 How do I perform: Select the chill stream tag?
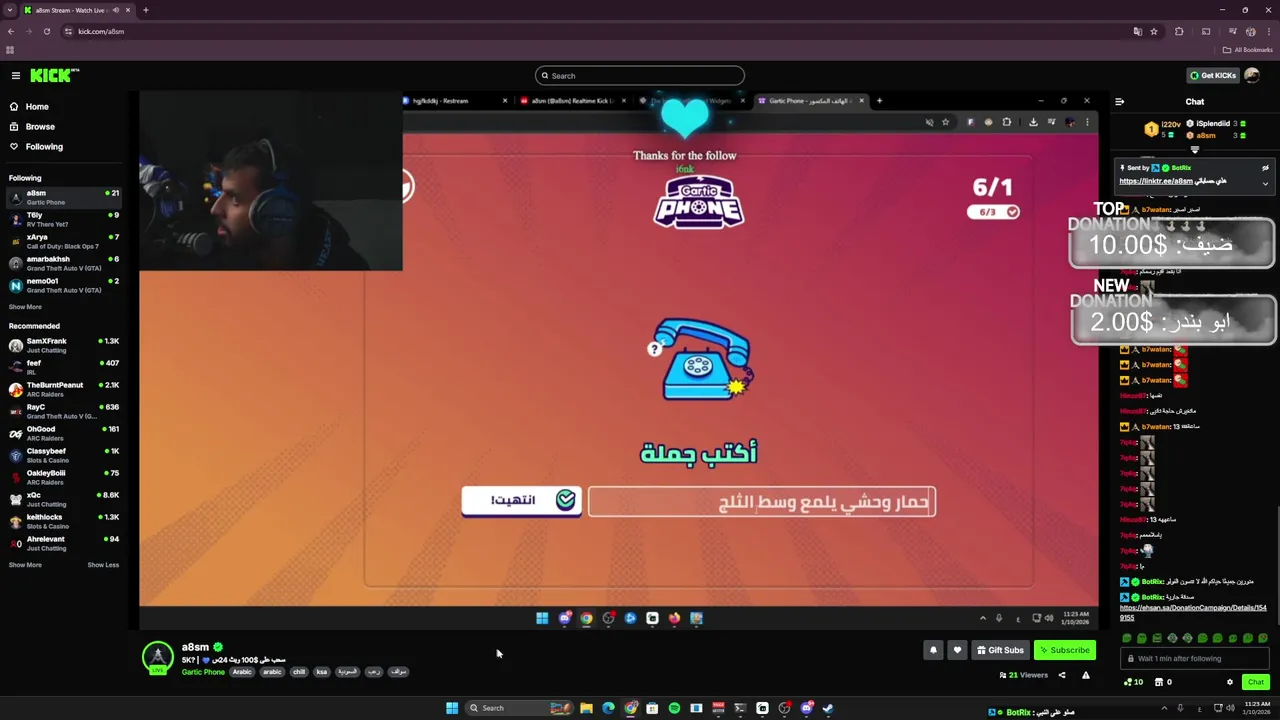point(299,672)
